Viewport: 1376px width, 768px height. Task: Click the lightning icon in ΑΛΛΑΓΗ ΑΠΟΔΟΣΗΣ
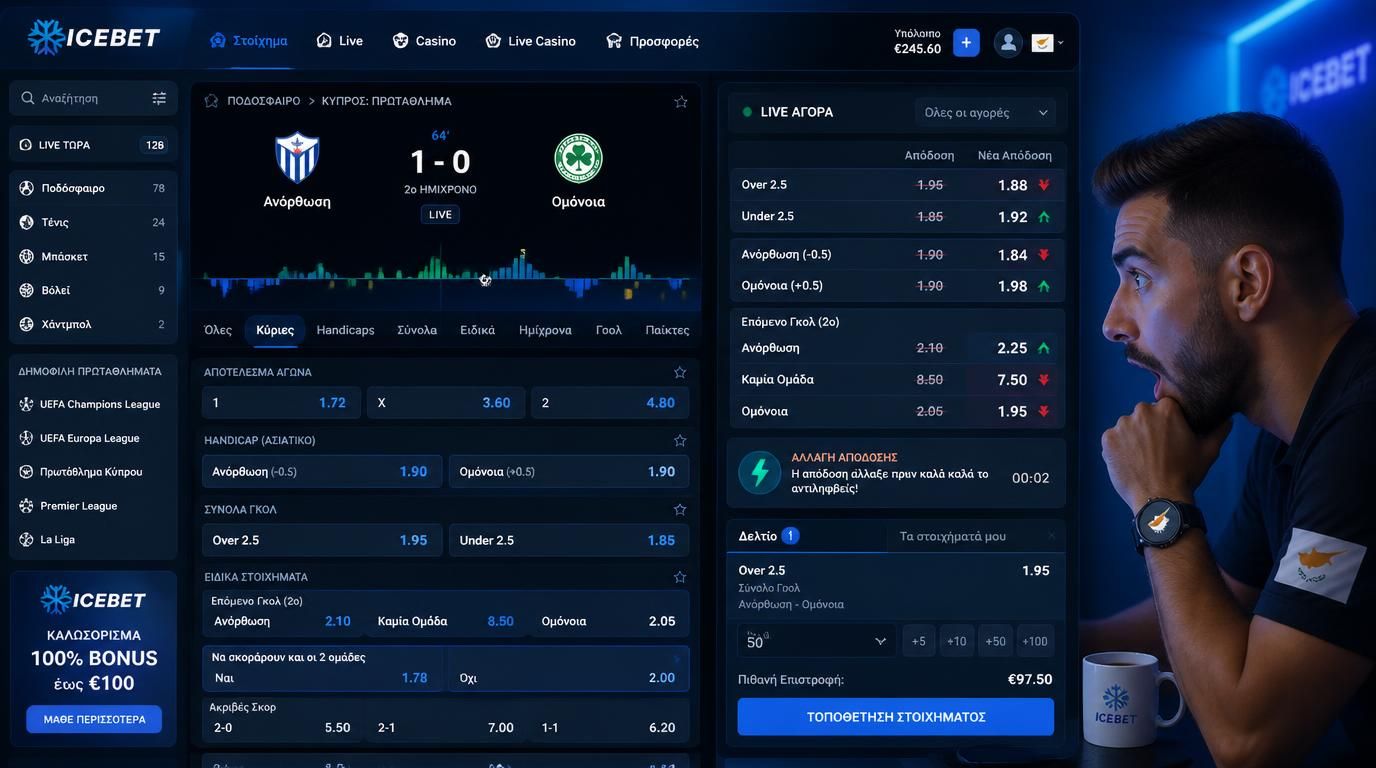[x=760, y=473]
